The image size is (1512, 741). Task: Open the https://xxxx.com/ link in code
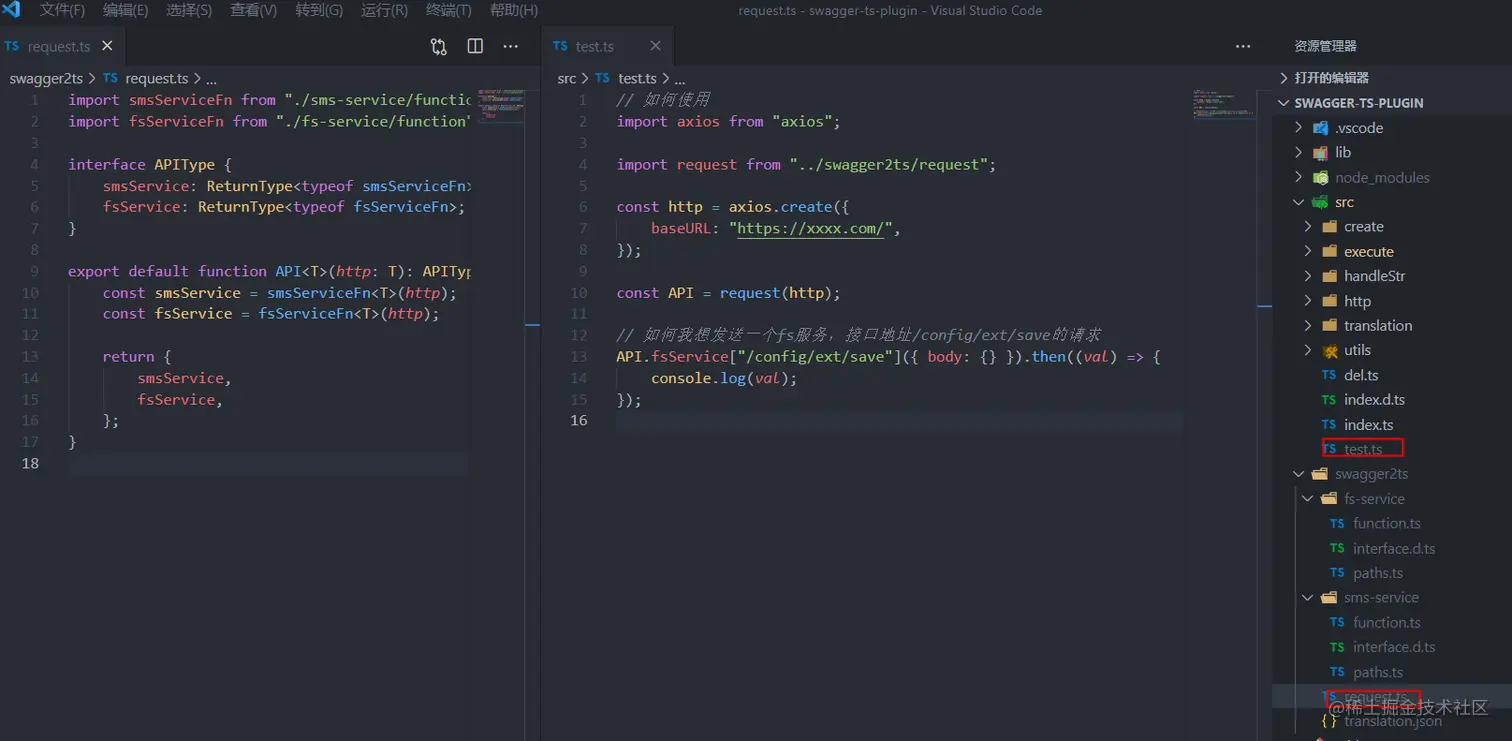point(810,229)
